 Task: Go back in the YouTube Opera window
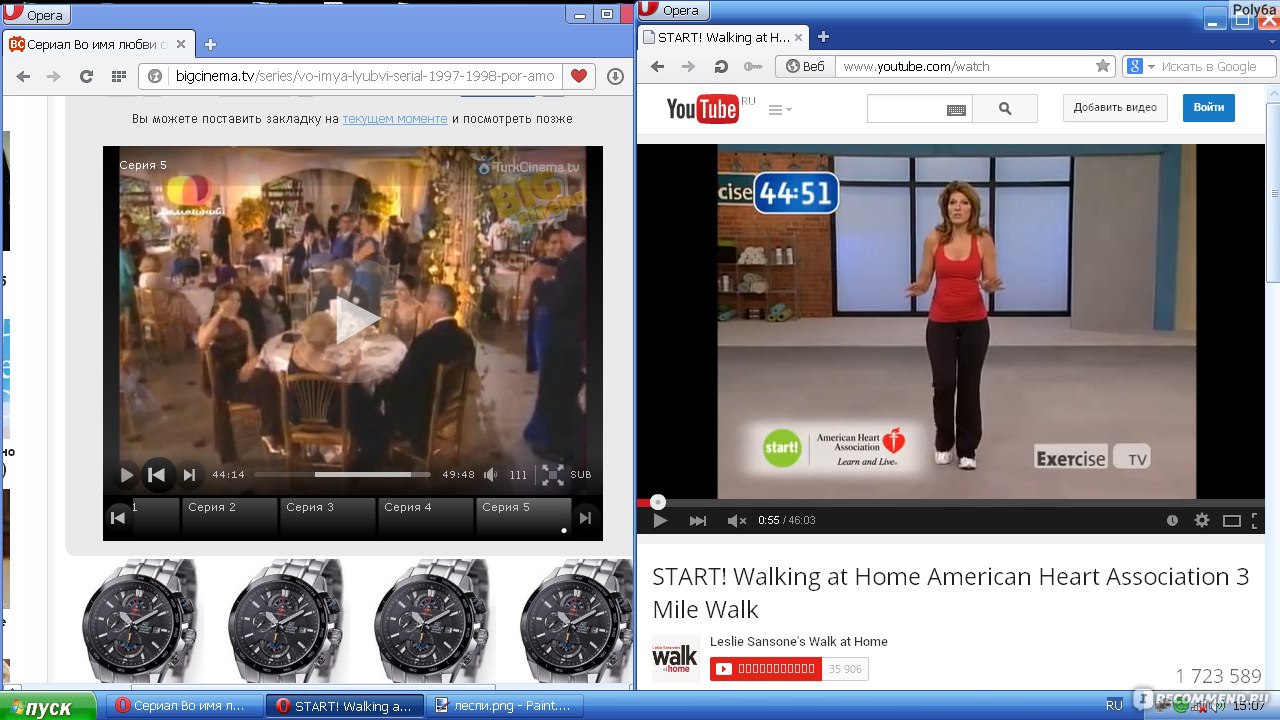coord(657,66)
